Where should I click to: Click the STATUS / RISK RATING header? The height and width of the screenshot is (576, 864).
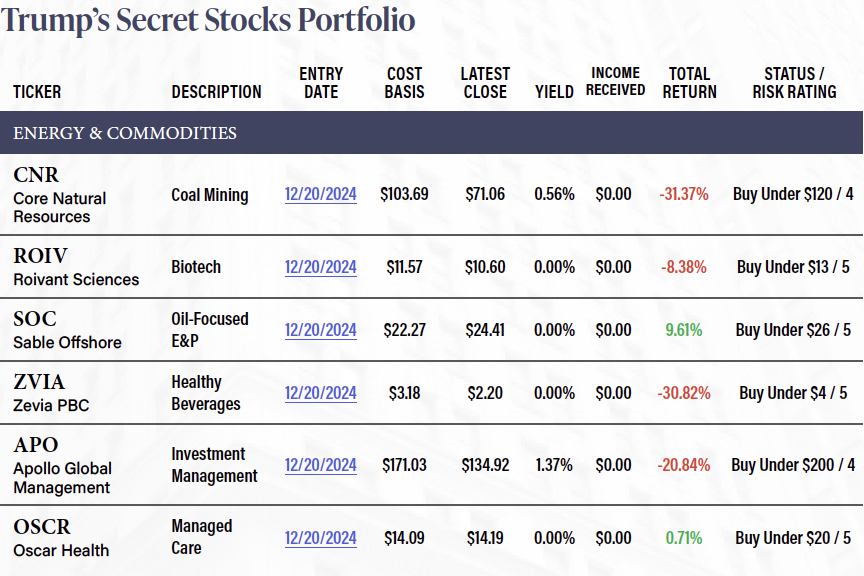(794, 83)
